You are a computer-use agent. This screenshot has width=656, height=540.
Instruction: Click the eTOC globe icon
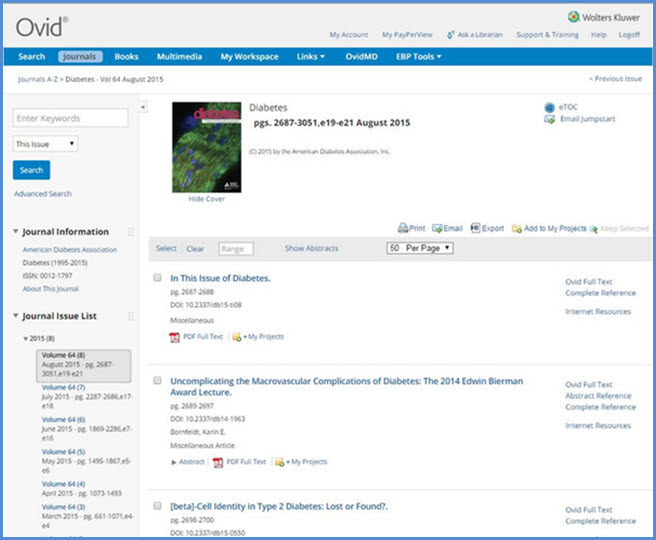(x=549, y=107)
